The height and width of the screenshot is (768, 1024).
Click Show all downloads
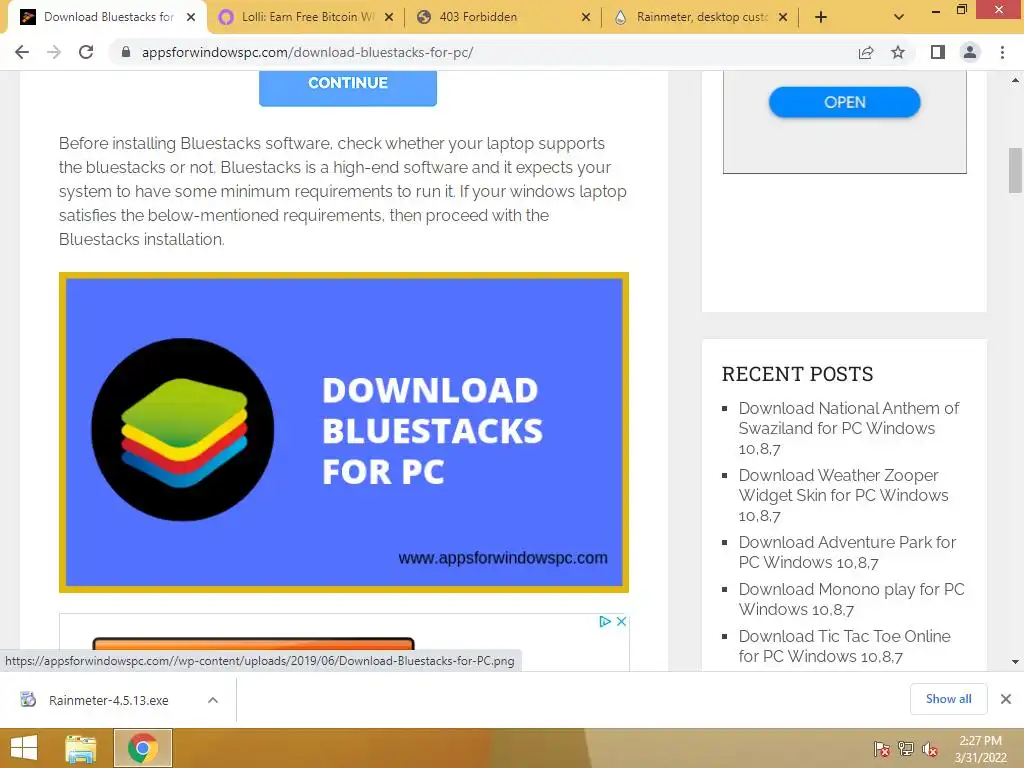coord(948,699)
